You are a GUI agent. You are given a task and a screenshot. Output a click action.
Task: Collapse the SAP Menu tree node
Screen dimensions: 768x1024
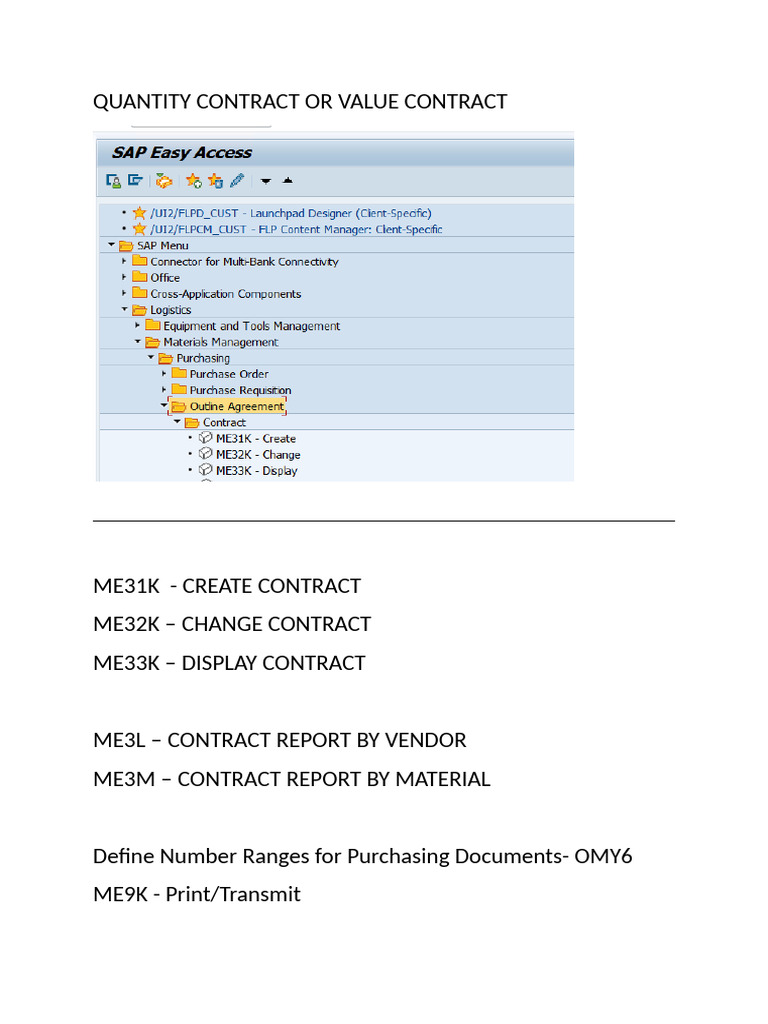tap(112, 245)
